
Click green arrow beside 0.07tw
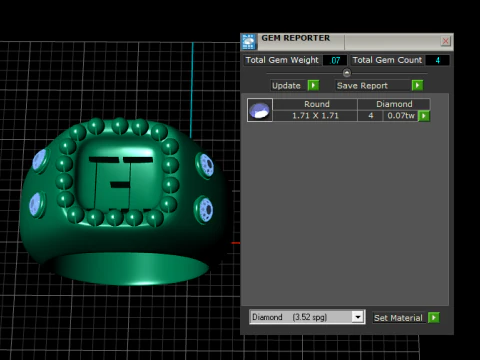tap(424, 116)
